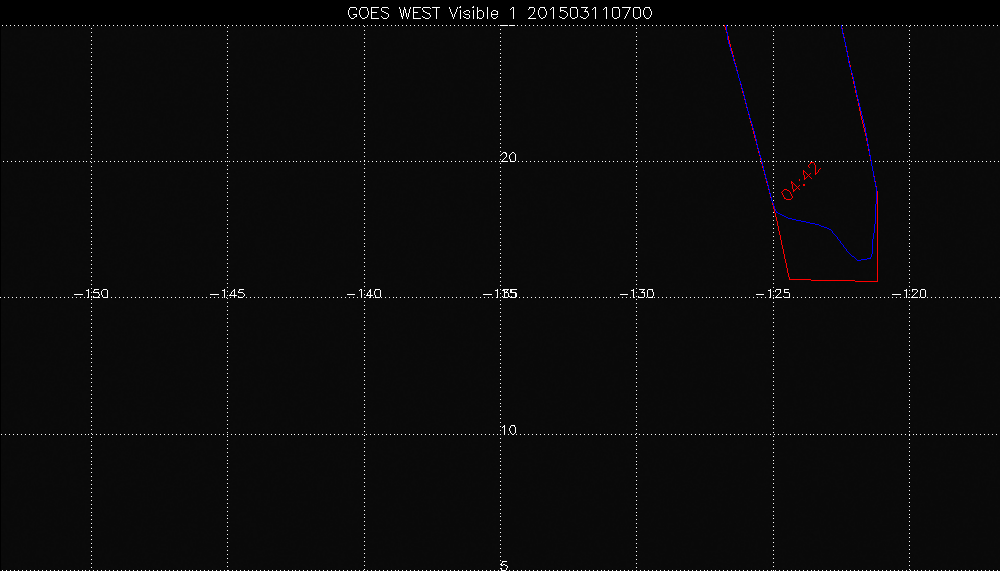Click the latitude 5 axis label
Image resolution: width=1000 pixels, height=571 pixels.
504,565
